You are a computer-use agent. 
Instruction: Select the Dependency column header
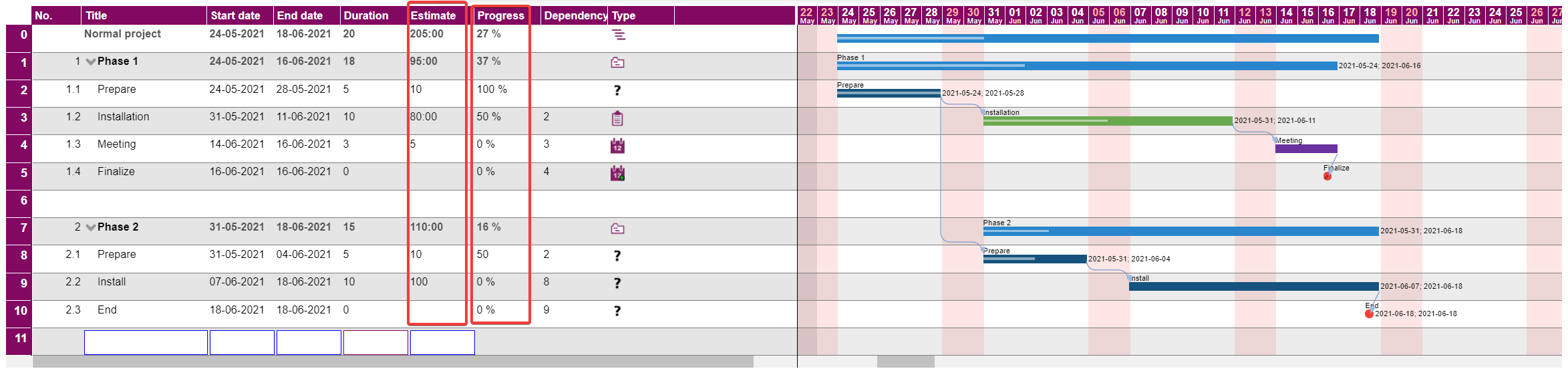(575, 15)
